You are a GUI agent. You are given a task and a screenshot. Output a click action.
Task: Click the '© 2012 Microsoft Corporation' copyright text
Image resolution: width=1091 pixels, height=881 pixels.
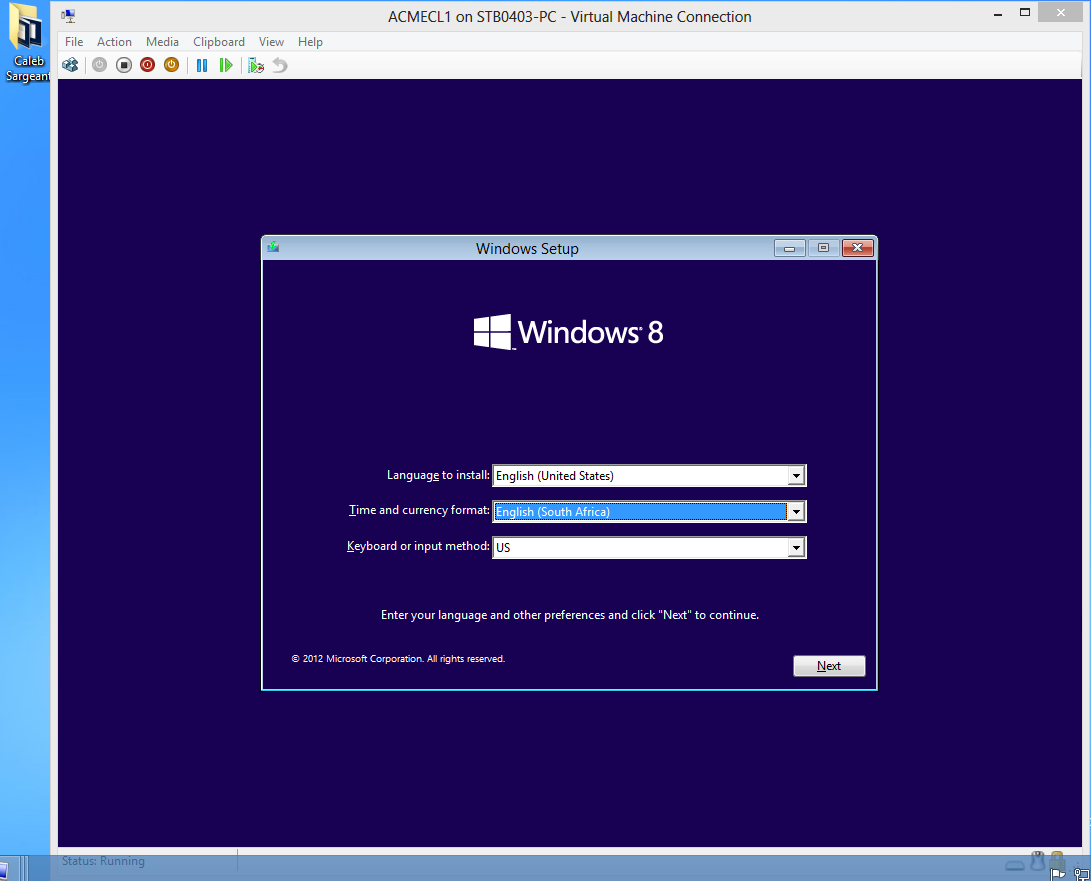398,658
